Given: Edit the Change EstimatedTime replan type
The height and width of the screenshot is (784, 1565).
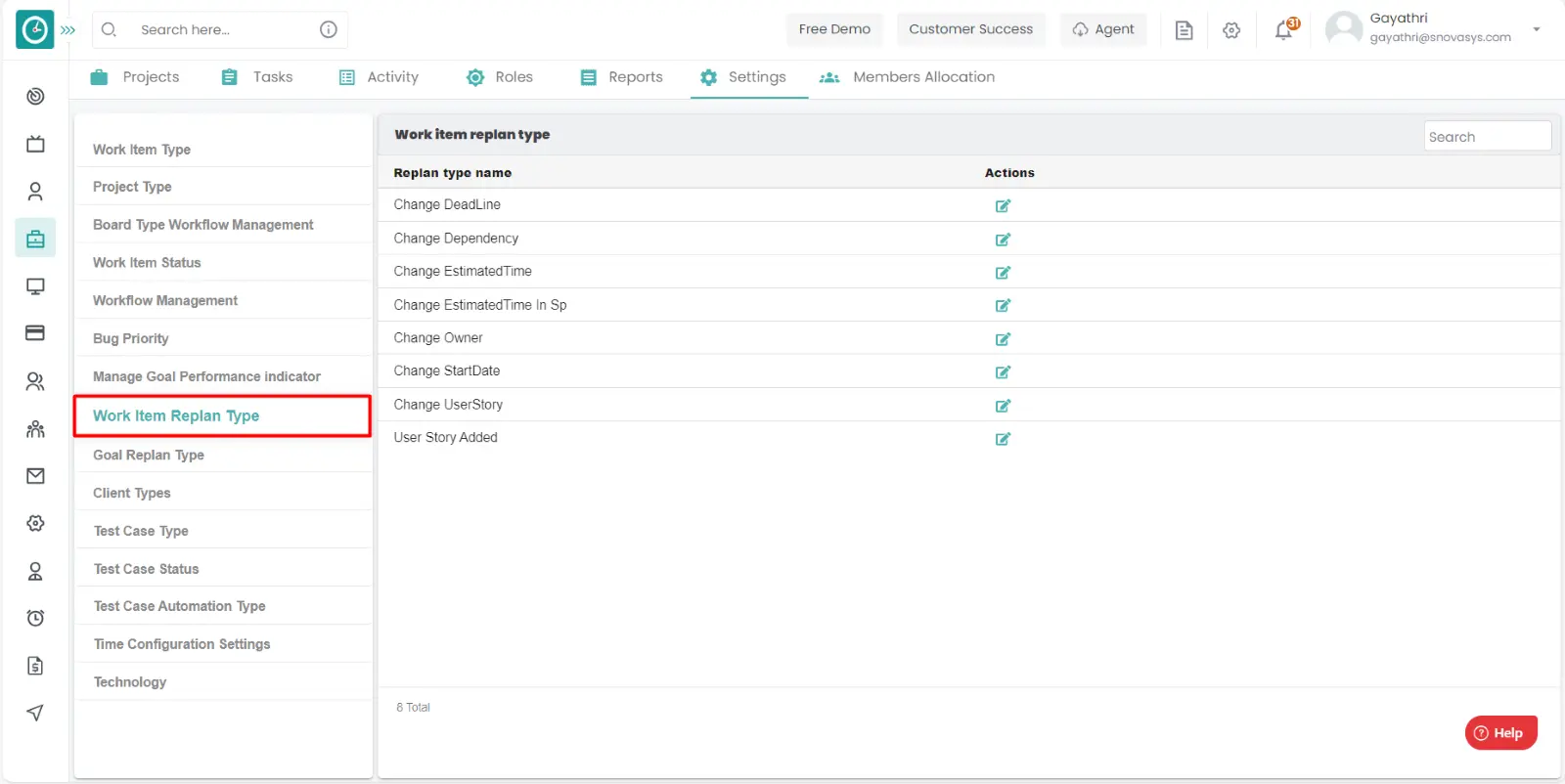Looking at the screenshot, I should coord(1003,273).
